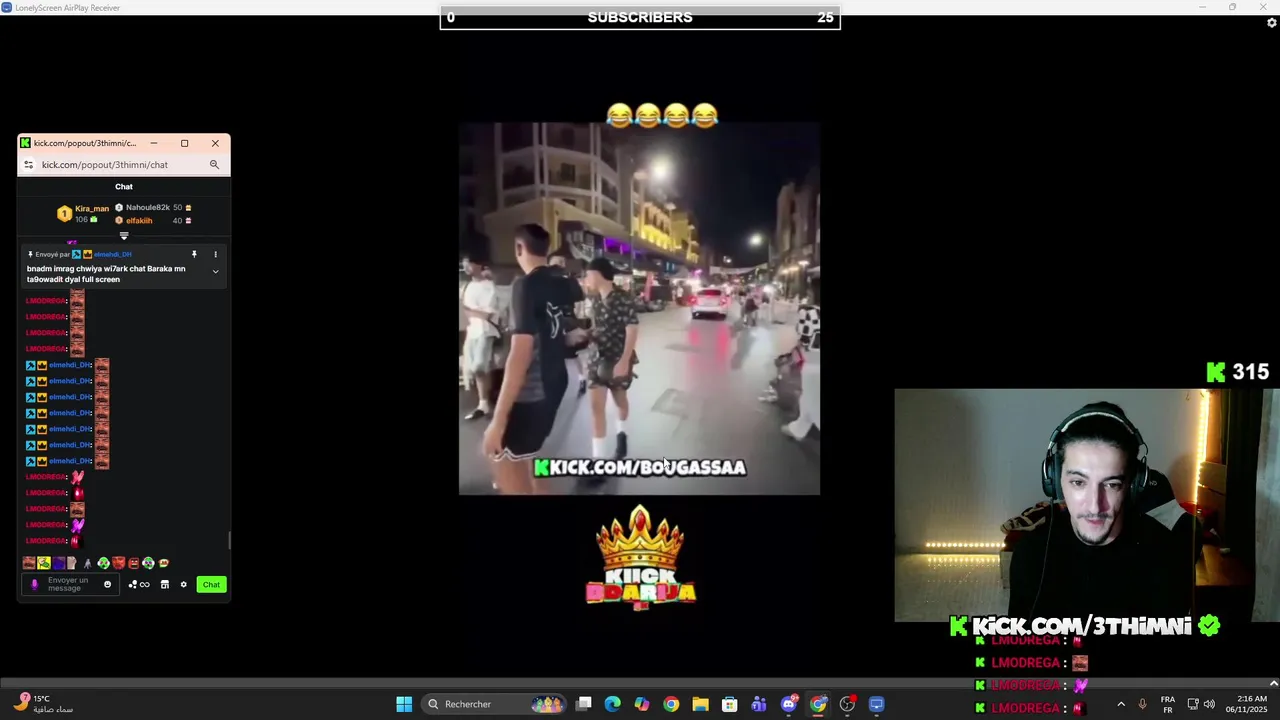Click the Chat header title
This screenshot has width=1280, height=720.
pos(124,187)
